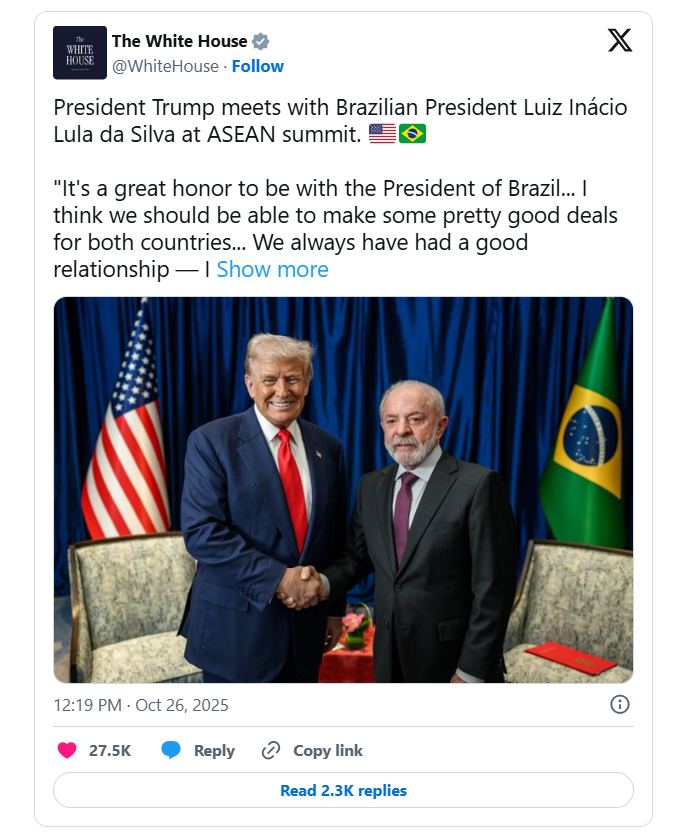Open the info icon beside the date
The image size is (692, 839).
pyautogui.click(x=620, y=705)
